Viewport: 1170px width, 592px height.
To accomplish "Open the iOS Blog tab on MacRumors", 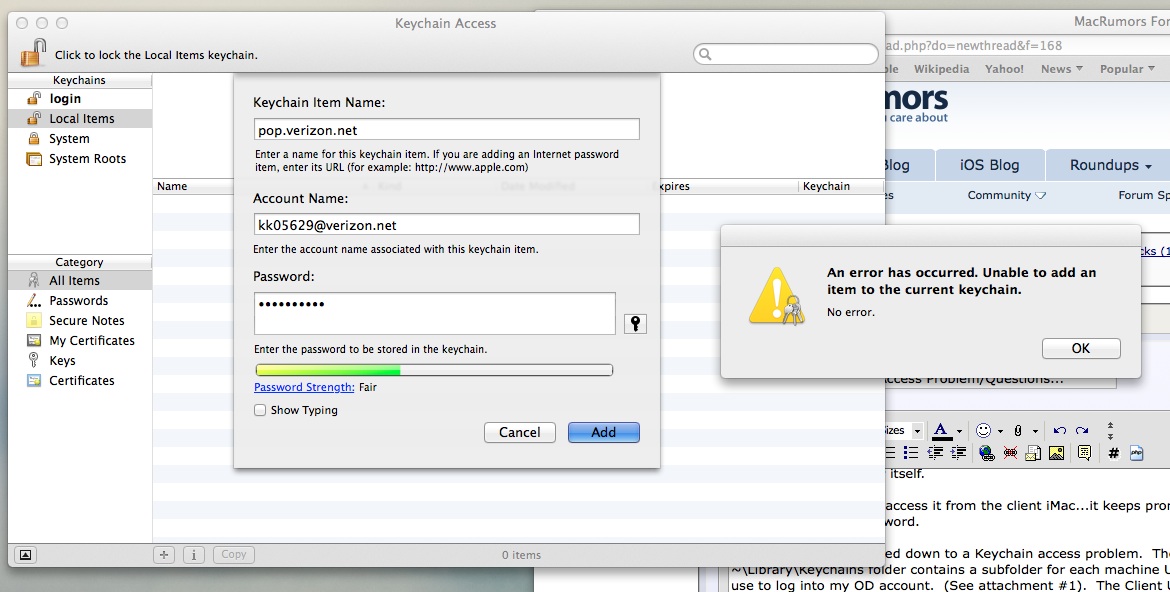I will 989,165.
